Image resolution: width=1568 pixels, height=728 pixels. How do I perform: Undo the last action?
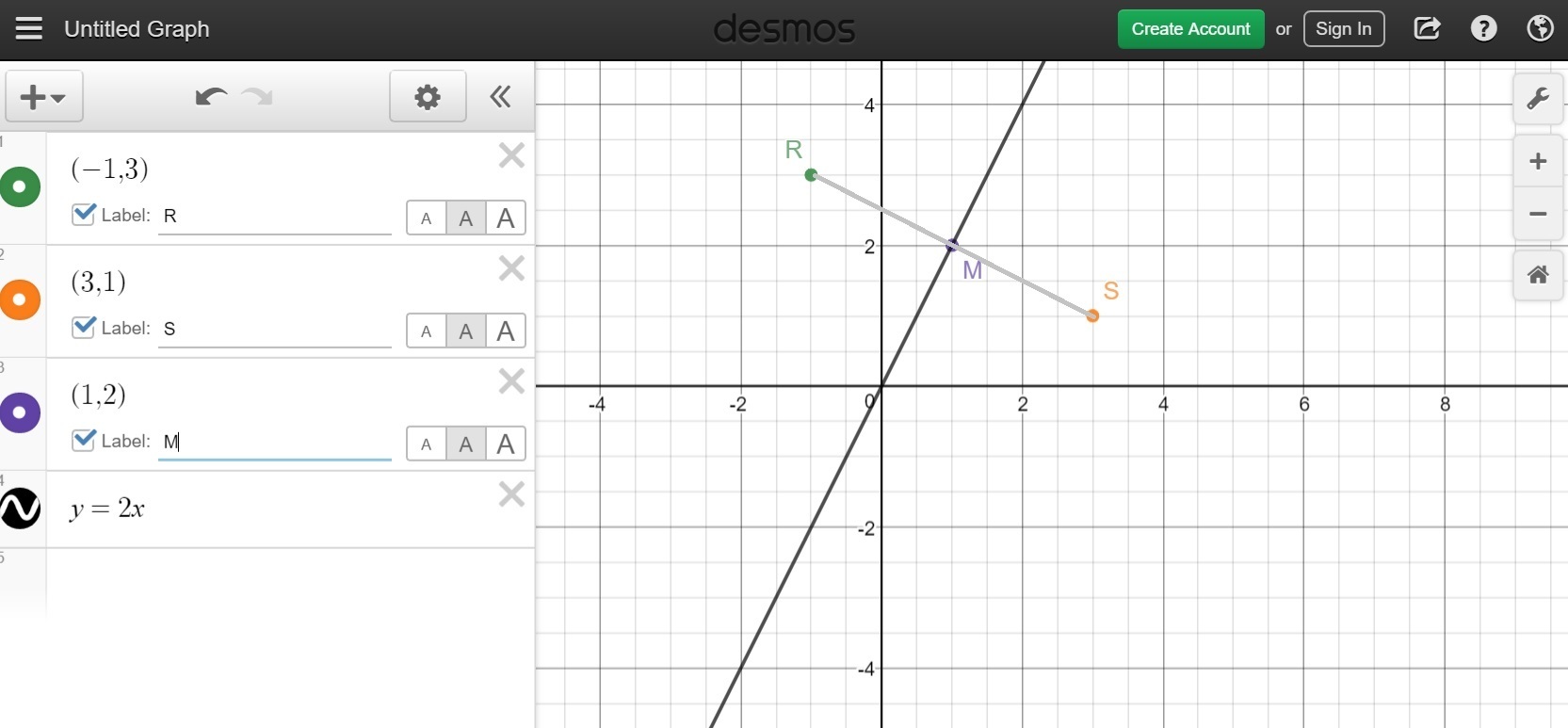point(210,96)
